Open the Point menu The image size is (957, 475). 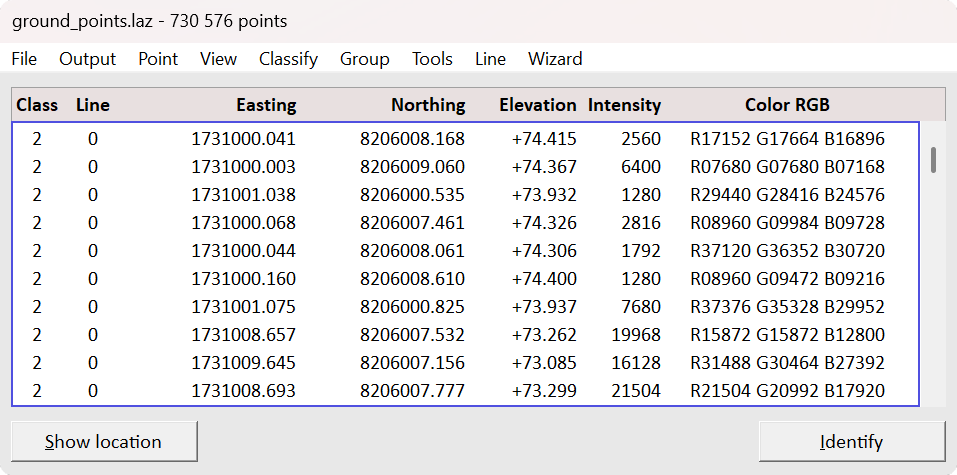(158, 59)
